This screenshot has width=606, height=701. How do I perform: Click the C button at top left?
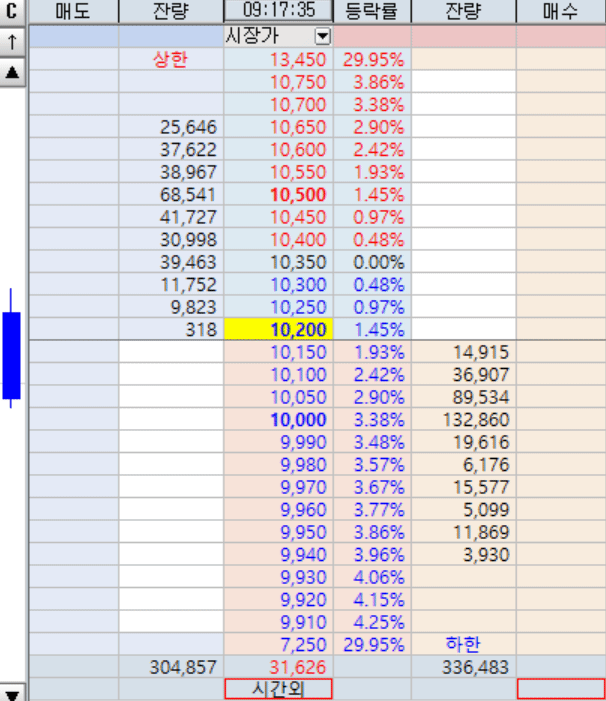point(12,11)
